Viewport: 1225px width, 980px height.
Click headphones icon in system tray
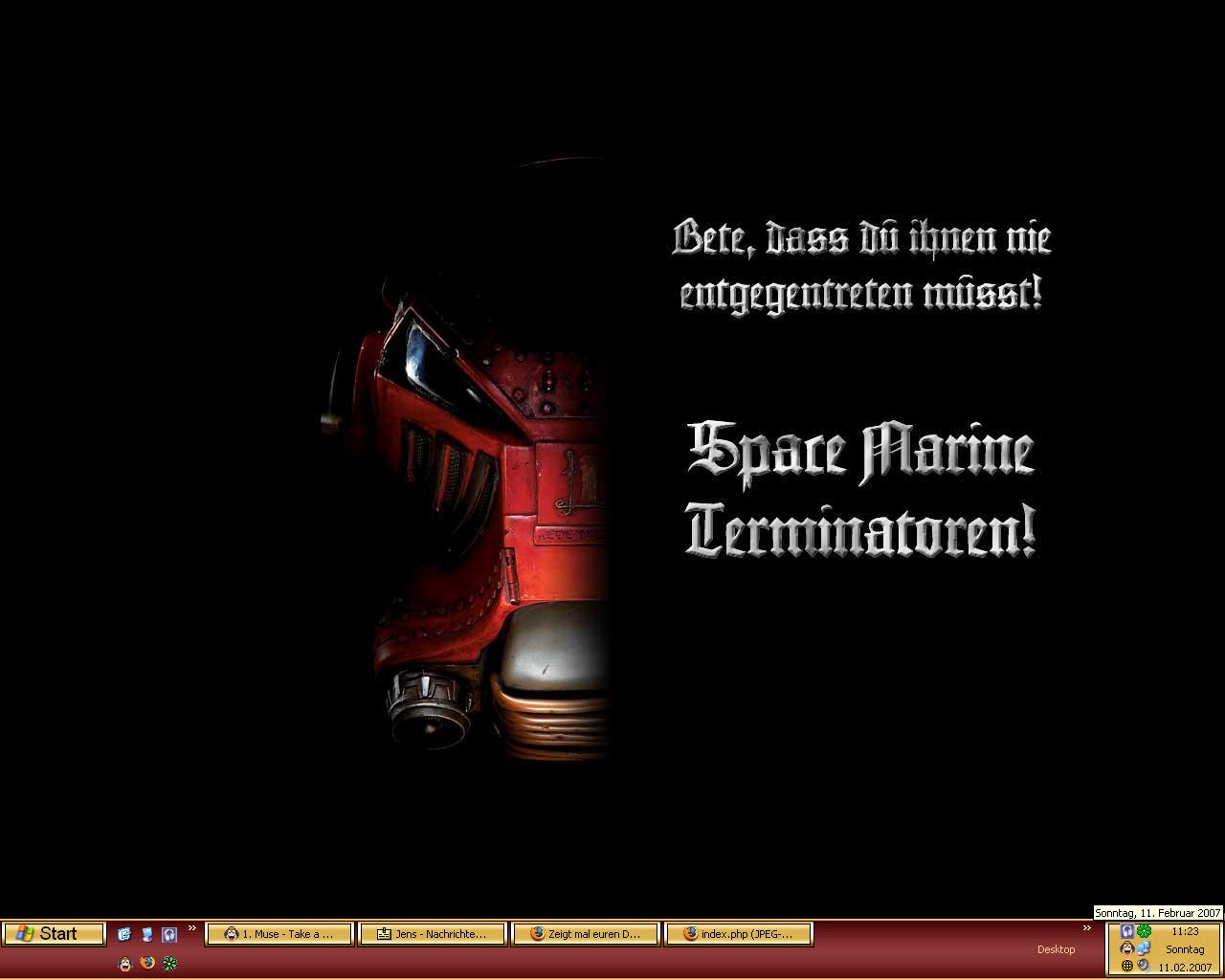pos(1127,930)
